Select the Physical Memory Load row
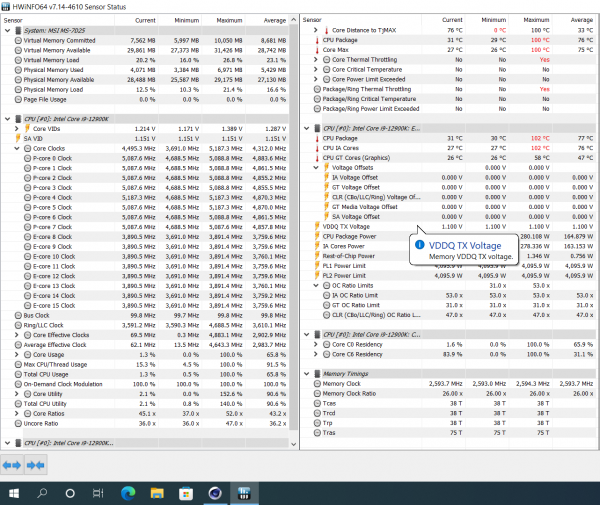The width and height of the screenshot is (600, 505). pyautogui.click(x=145, y=90)
